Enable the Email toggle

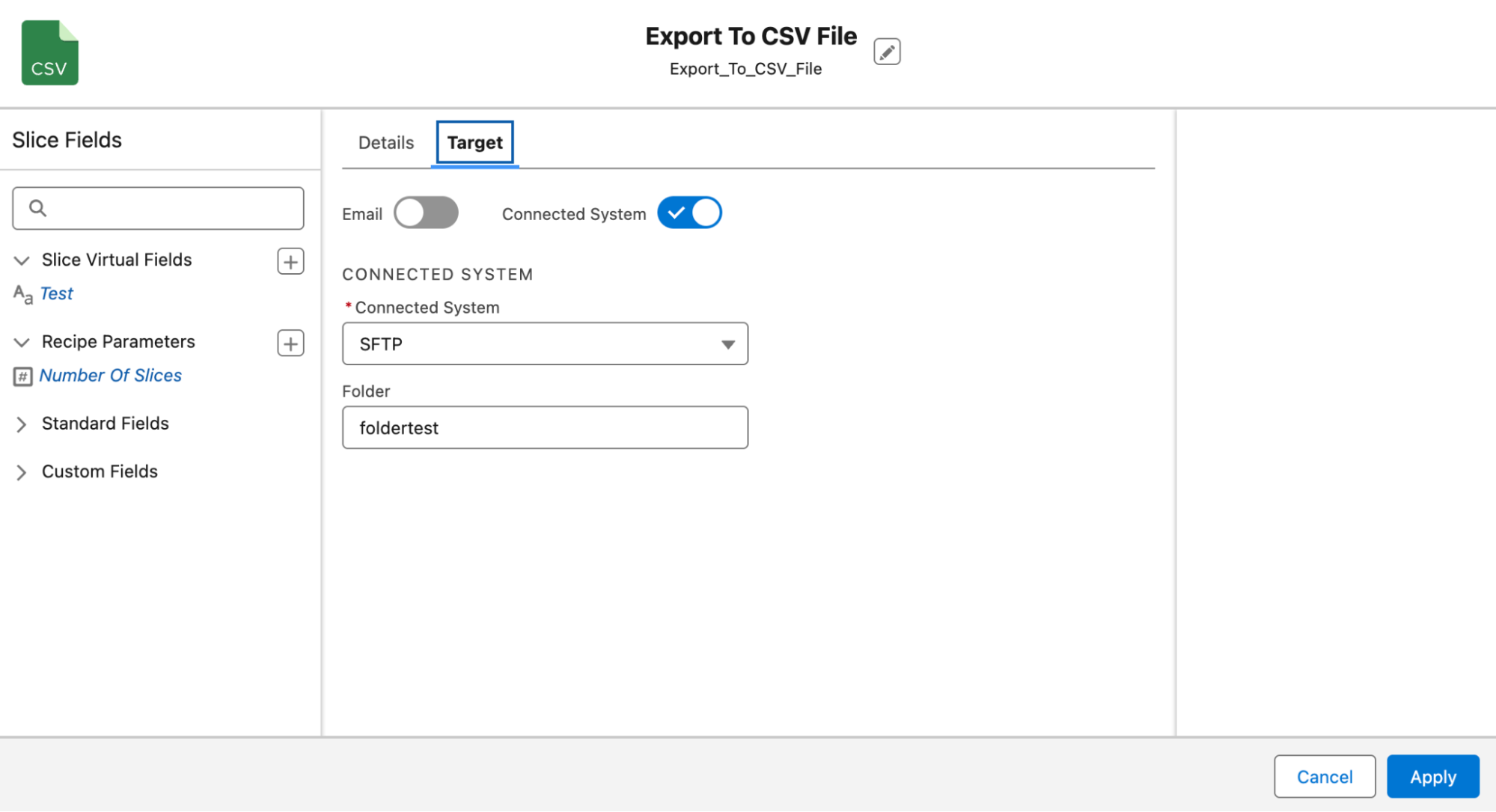426,213
